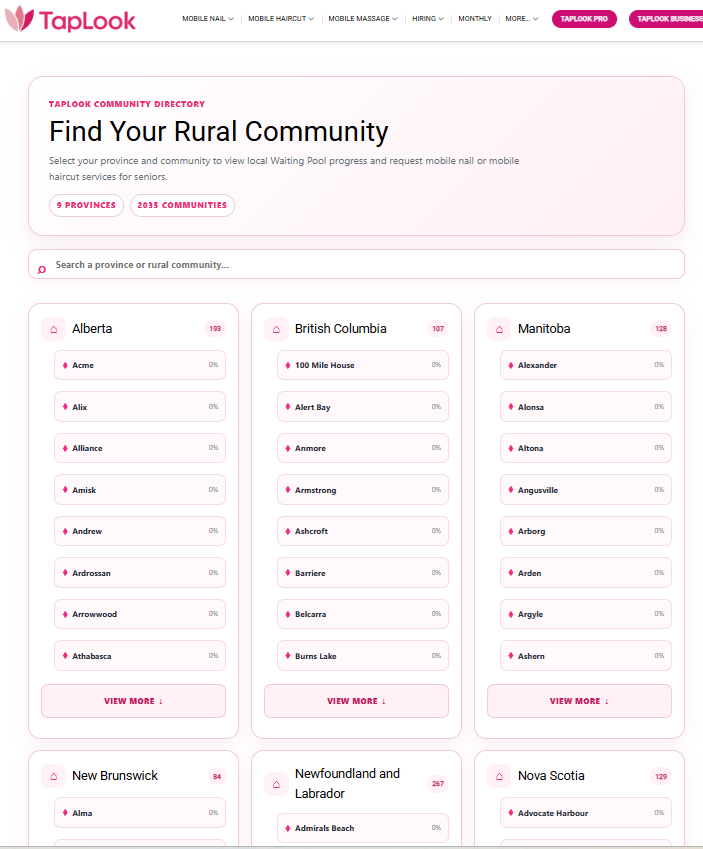
Task: Click the Nova Scotia 129 count badge
Action: [x=661, y=776]
